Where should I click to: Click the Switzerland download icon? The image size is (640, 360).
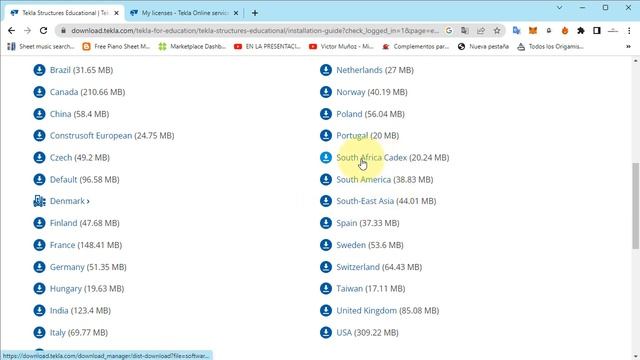click(326, 267)
